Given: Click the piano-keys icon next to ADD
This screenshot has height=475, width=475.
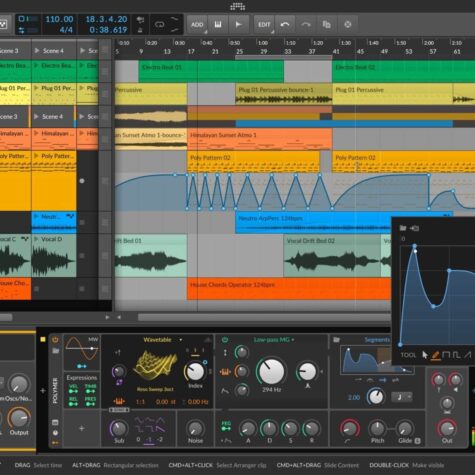Looking at the screenshot, I should click(218, 24).
